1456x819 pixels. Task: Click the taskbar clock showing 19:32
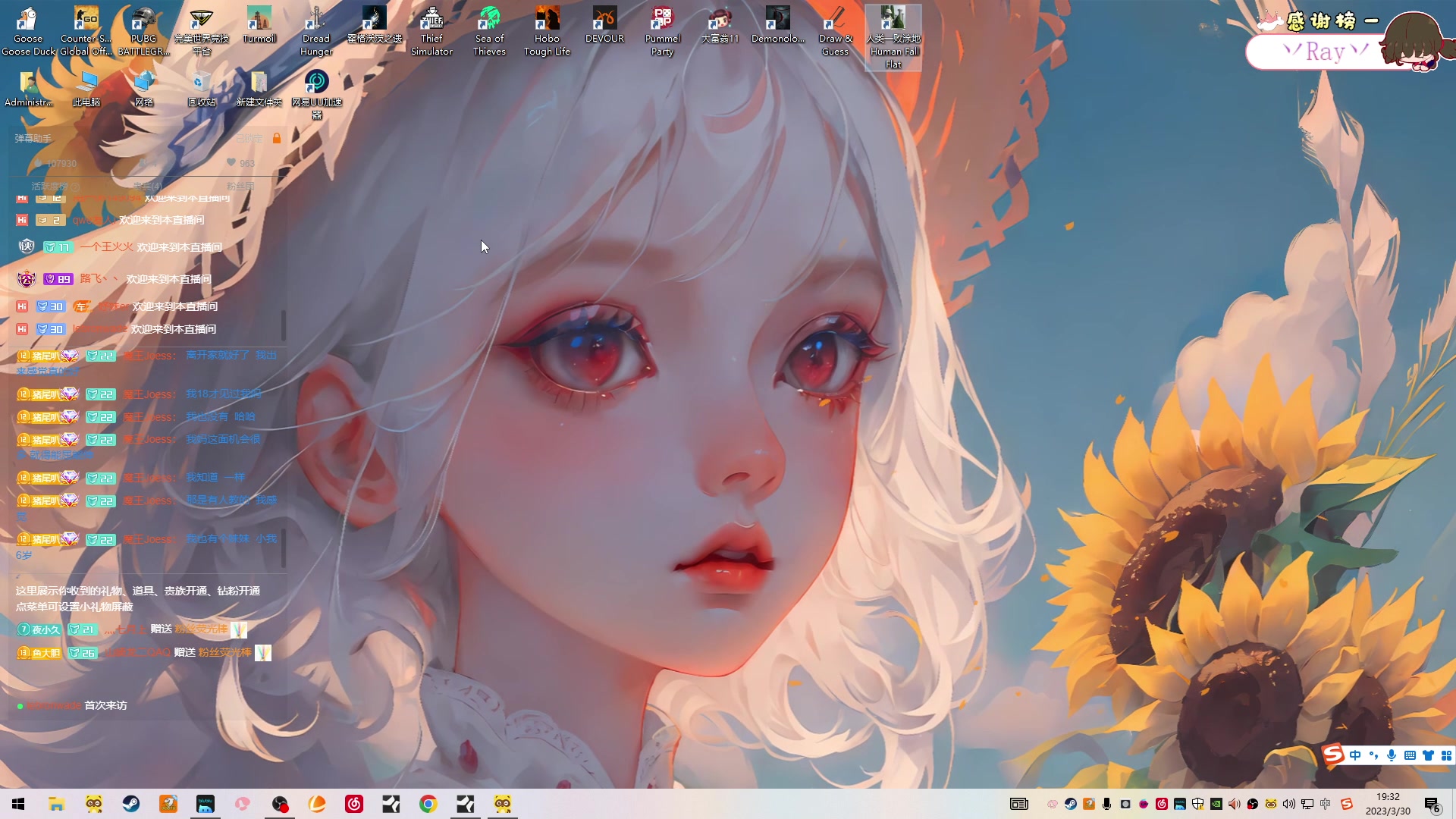pyautogui.click(x=1388, y=804)
